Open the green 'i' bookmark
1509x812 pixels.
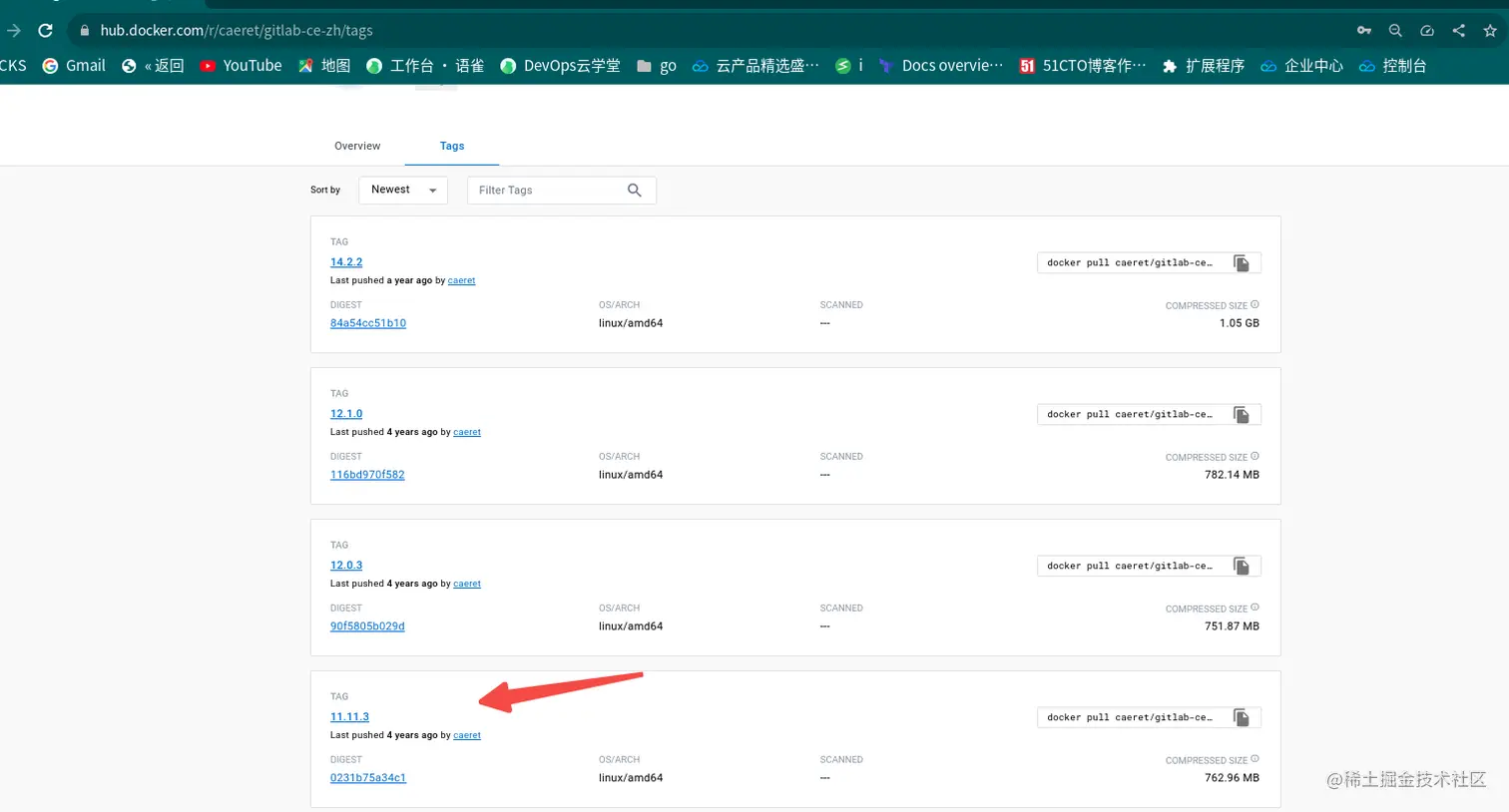pyautogui.click(x=849, y=66)
